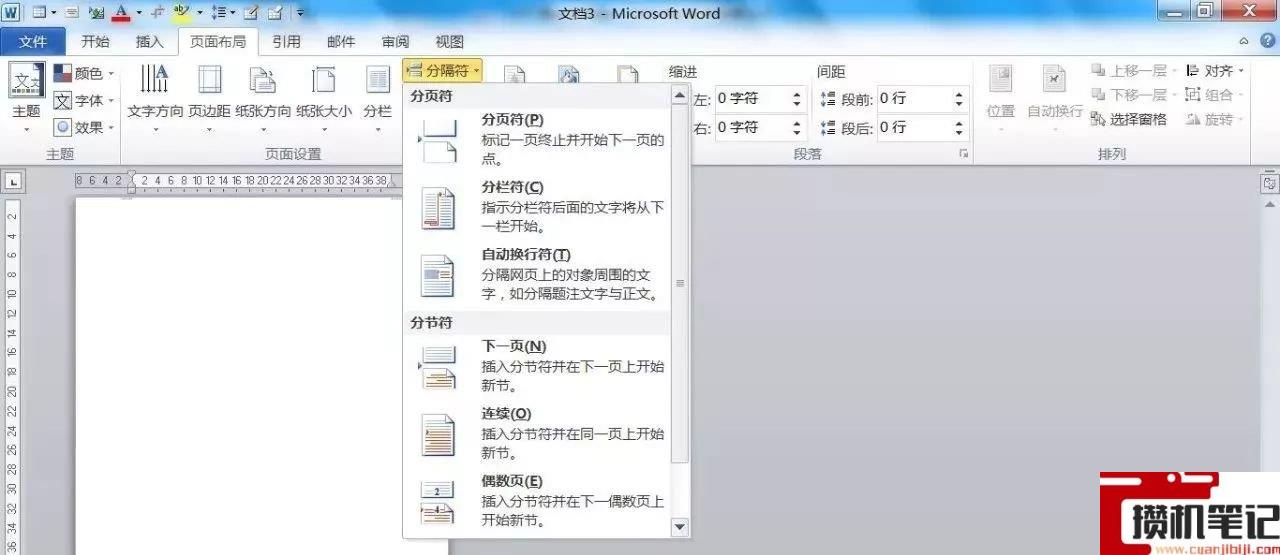Click the column break icon beside 分栏符

tap(438, 208)
